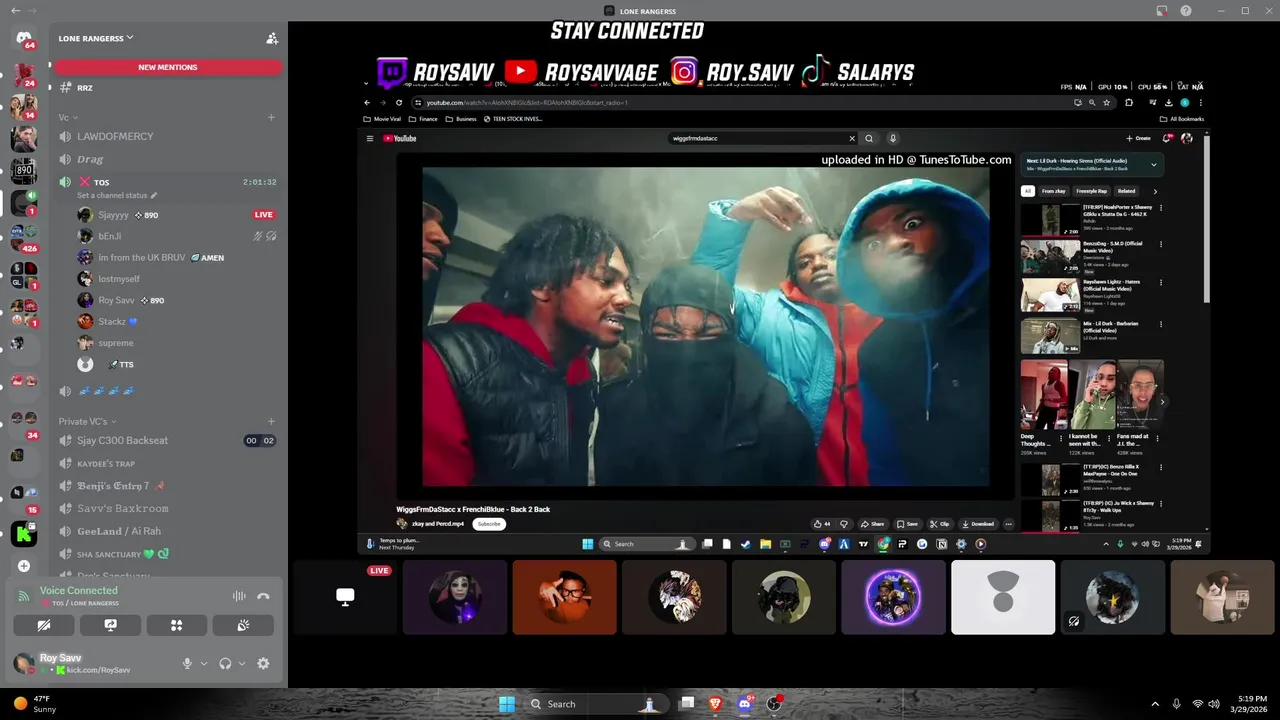Open the activities launcher button

176,625
